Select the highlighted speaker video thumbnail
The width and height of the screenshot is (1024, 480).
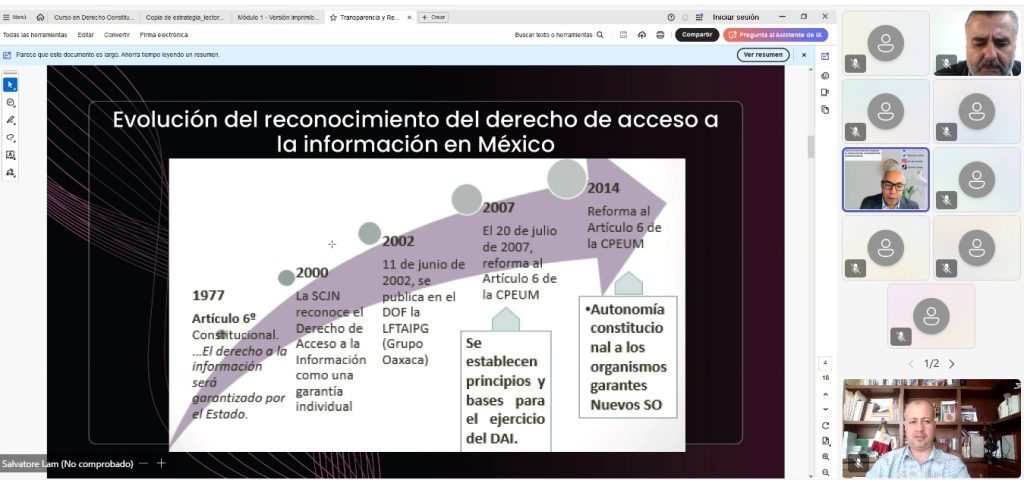886,180
